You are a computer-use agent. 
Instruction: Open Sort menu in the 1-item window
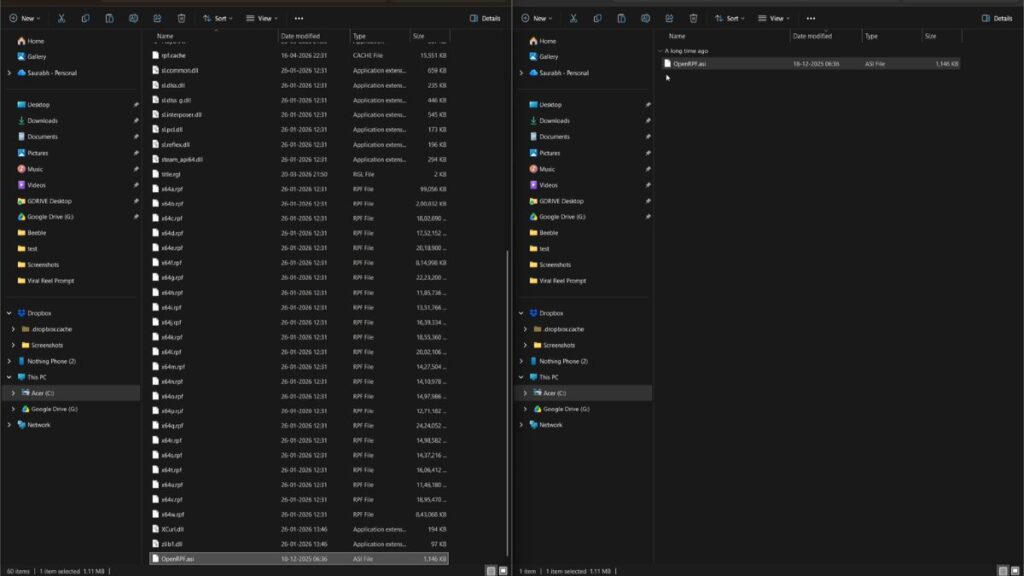pos(730,18)
